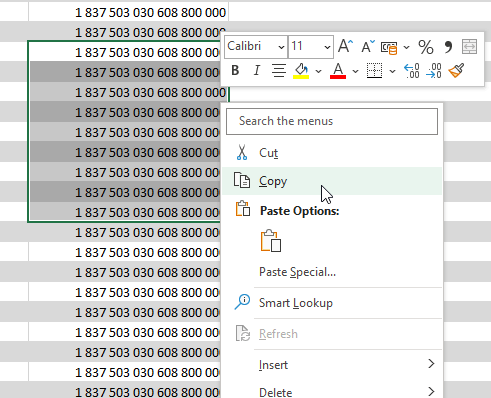Click the Increase Font Size icon
Image resolution: width=491 pixels, height=398 pixels.
(x=345, y=46)
